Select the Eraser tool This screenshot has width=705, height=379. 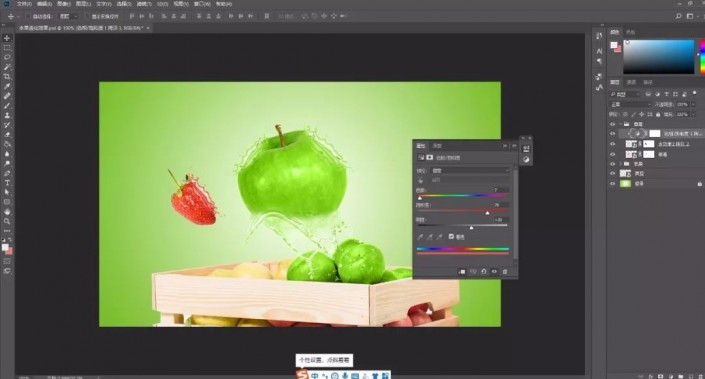(x=7, y=135)
